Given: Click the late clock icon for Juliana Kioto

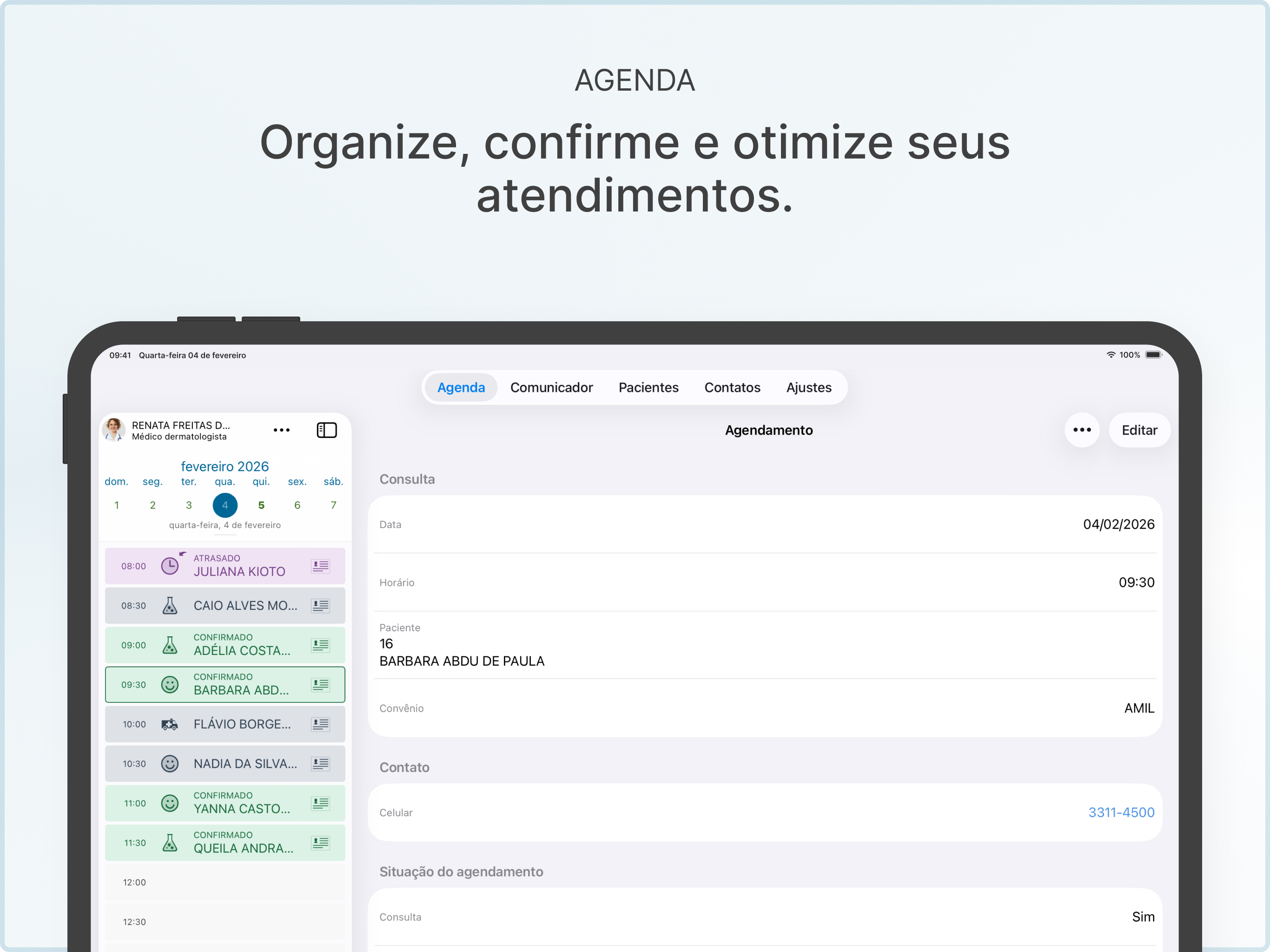Looking at the screenshot, I should [x=170, y=566].
